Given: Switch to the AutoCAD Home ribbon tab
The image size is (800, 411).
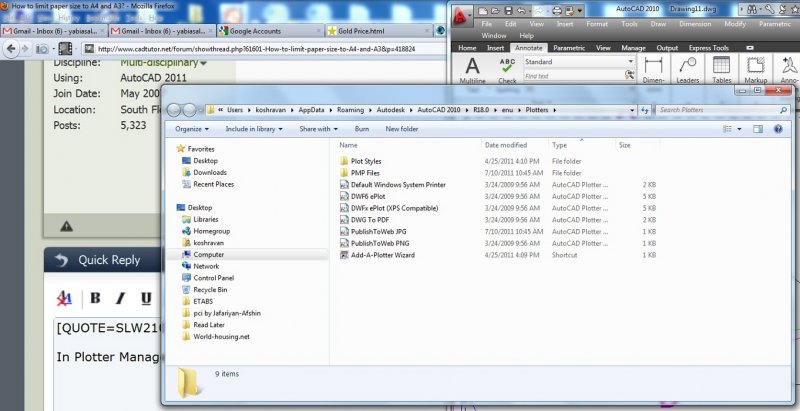Looking at the screenshot, I should 467,48.
